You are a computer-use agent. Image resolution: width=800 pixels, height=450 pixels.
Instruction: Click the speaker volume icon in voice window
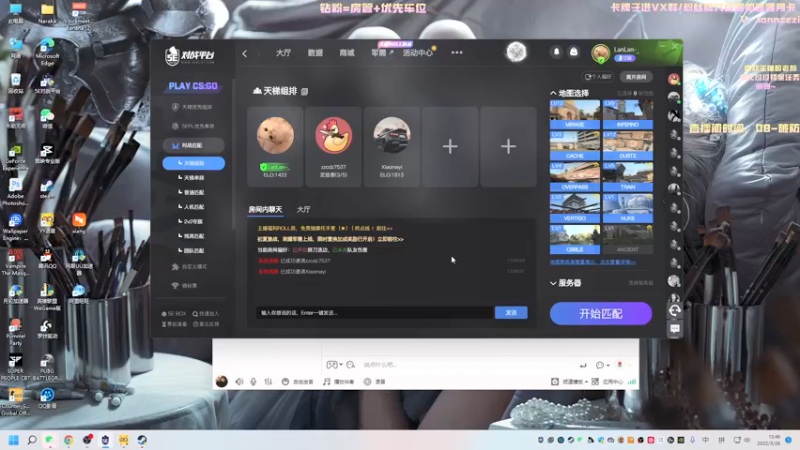(x=239, y=382)
